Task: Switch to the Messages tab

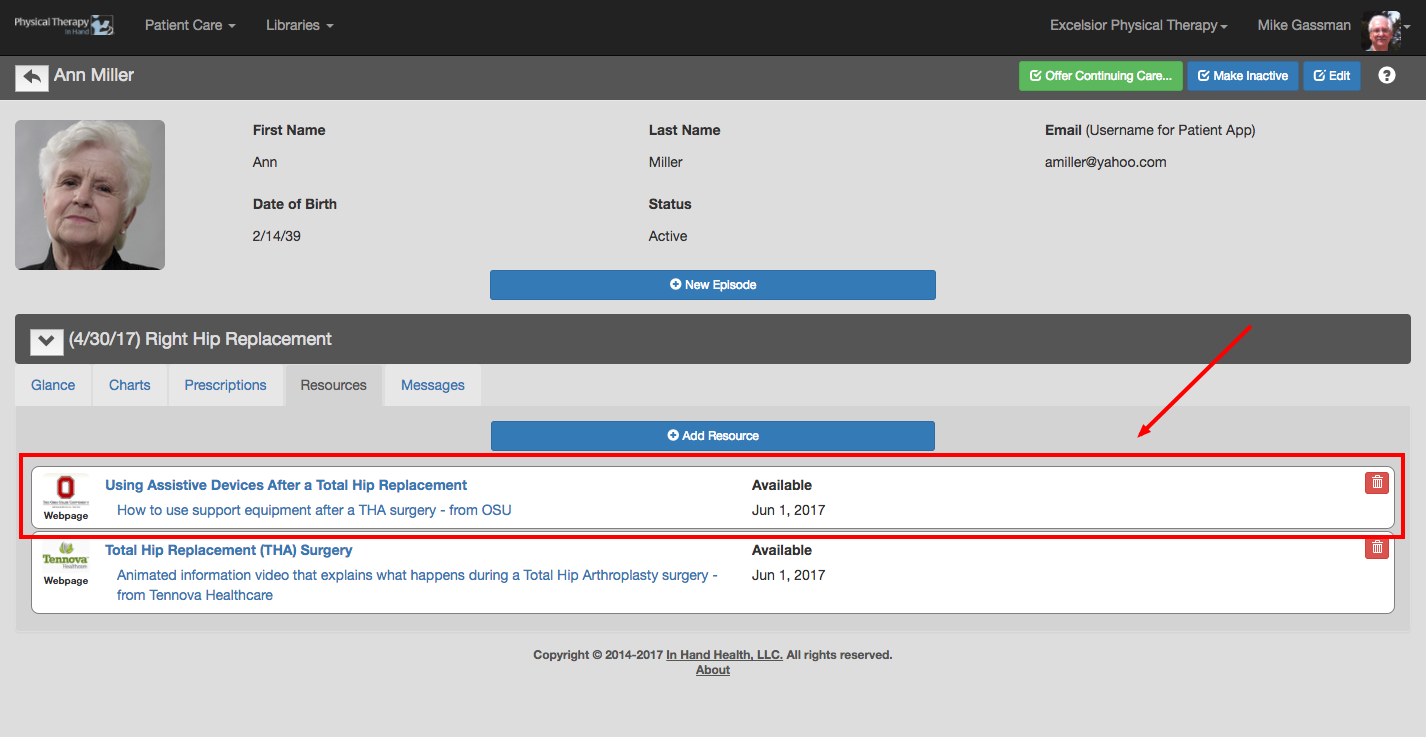Action: click(433, 385)
